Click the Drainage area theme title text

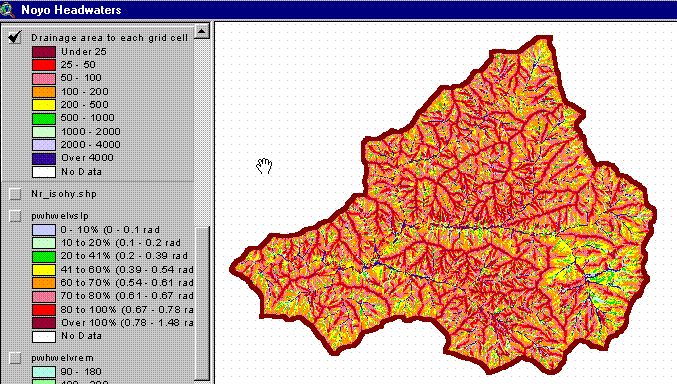pos(109,38)
